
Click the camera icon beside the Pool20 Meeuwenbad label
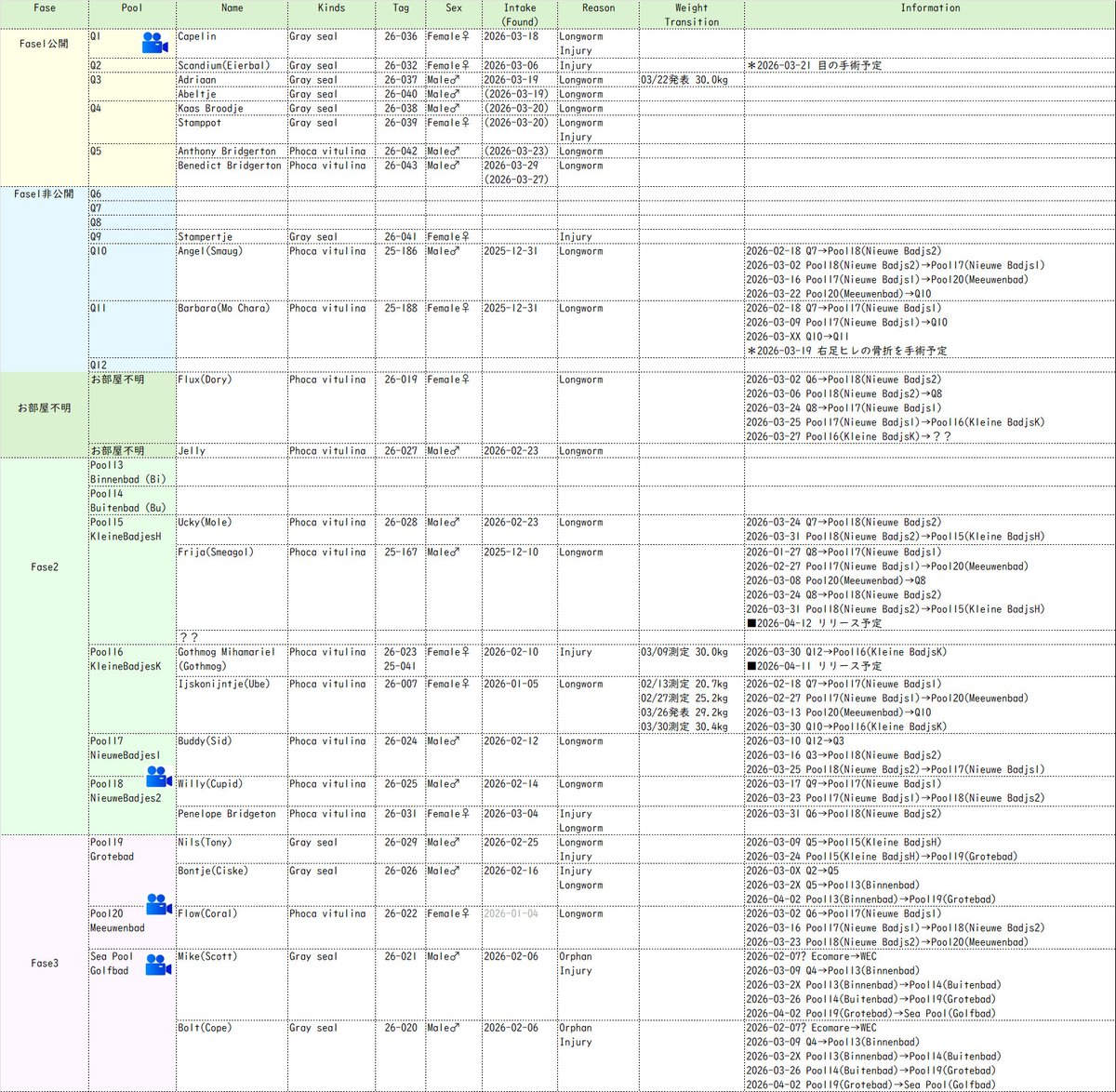click(159, 904)
